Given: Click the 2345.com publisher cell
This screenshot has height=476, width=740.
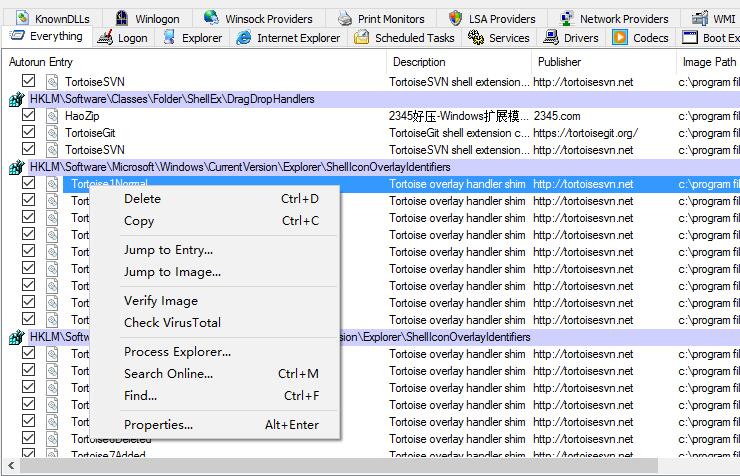Looking at the screenshot, I should point(557,116).
